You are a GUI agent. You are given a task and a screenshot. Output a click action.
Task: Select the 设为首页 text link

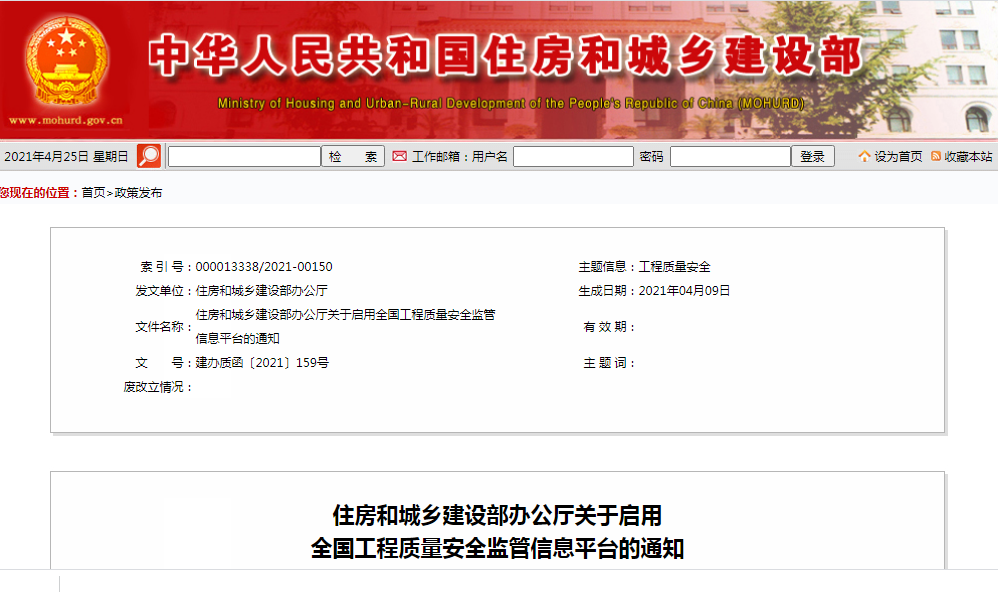[898, 157]
